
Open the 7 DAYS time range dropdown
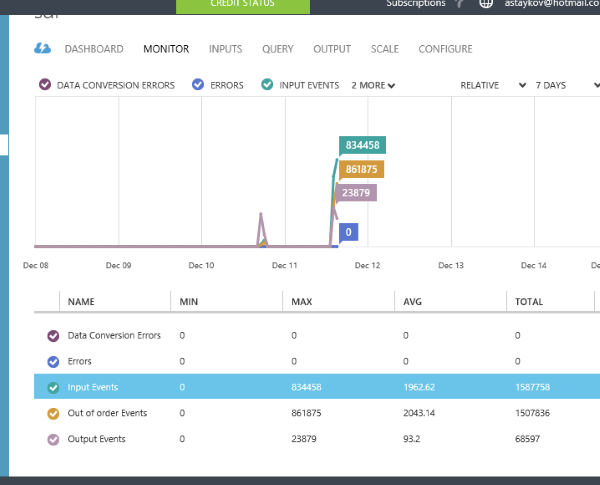(567, 85)
